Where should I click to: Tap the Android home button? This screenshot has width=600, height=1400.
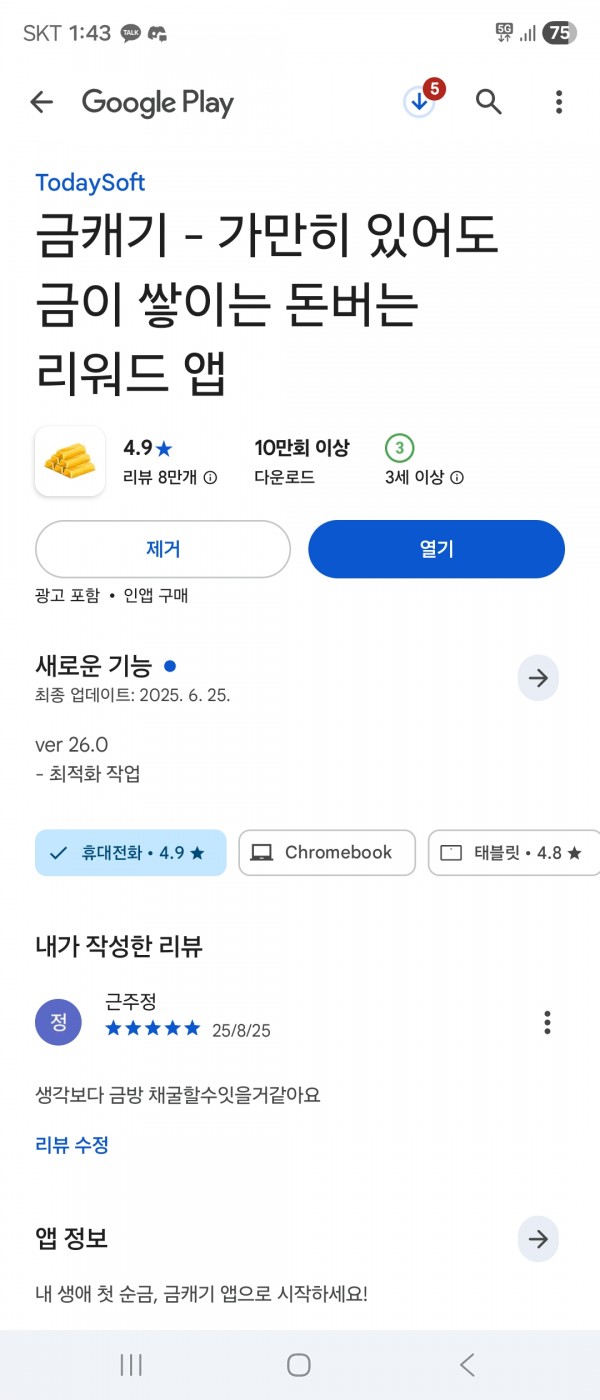[x=299, y=1365]
